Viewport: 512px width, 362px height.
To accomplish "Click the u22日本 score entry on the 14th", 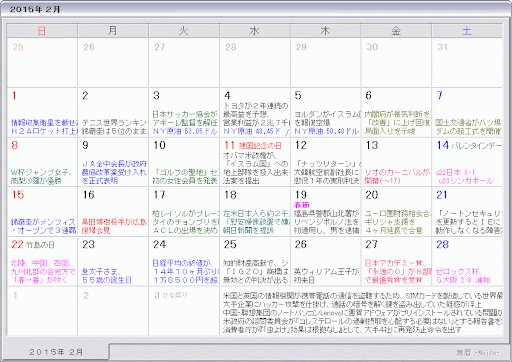I will (464, 176).
